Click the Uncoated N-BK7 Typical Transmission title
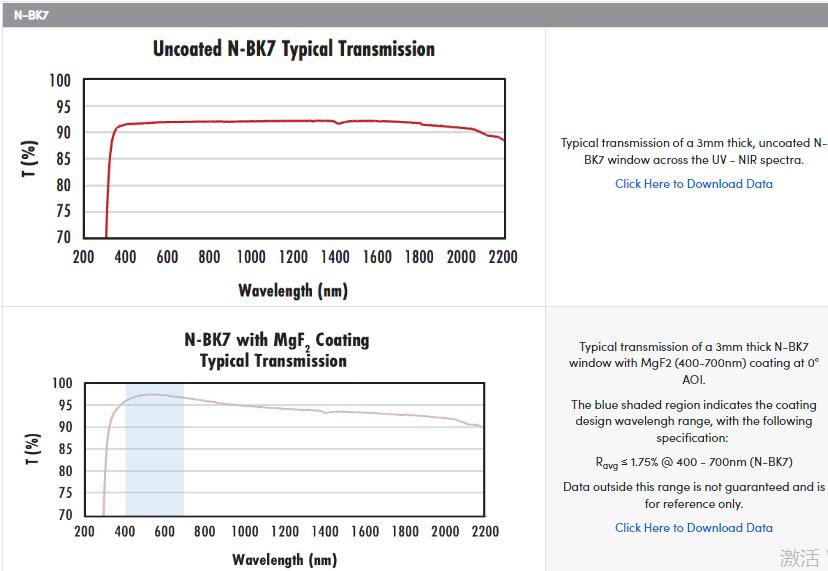The image size is (828, 571). tap(293, 49)
